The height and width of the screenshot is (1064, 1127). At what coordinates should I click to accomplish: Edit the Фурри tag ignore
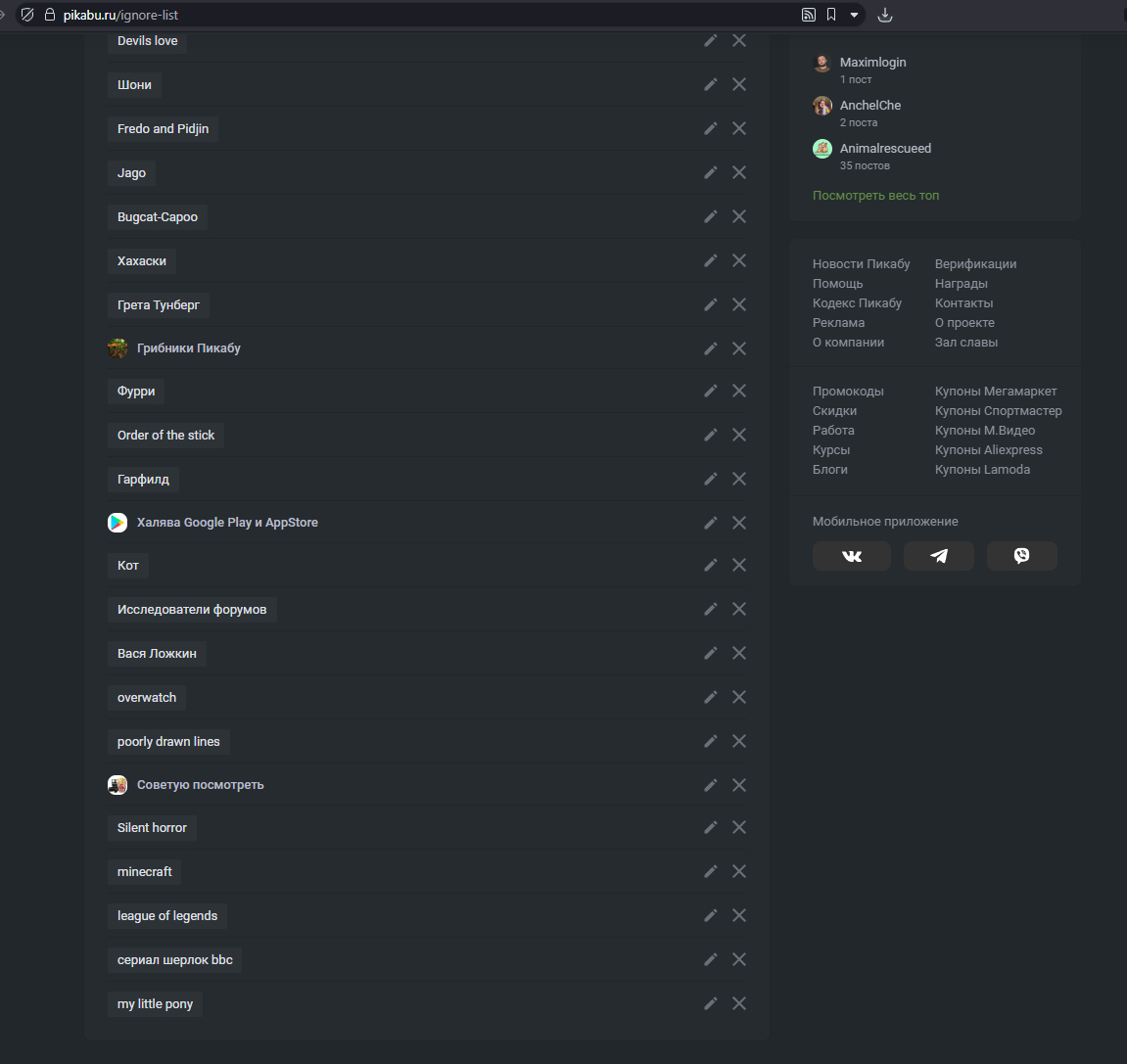[x=710, y=391]
